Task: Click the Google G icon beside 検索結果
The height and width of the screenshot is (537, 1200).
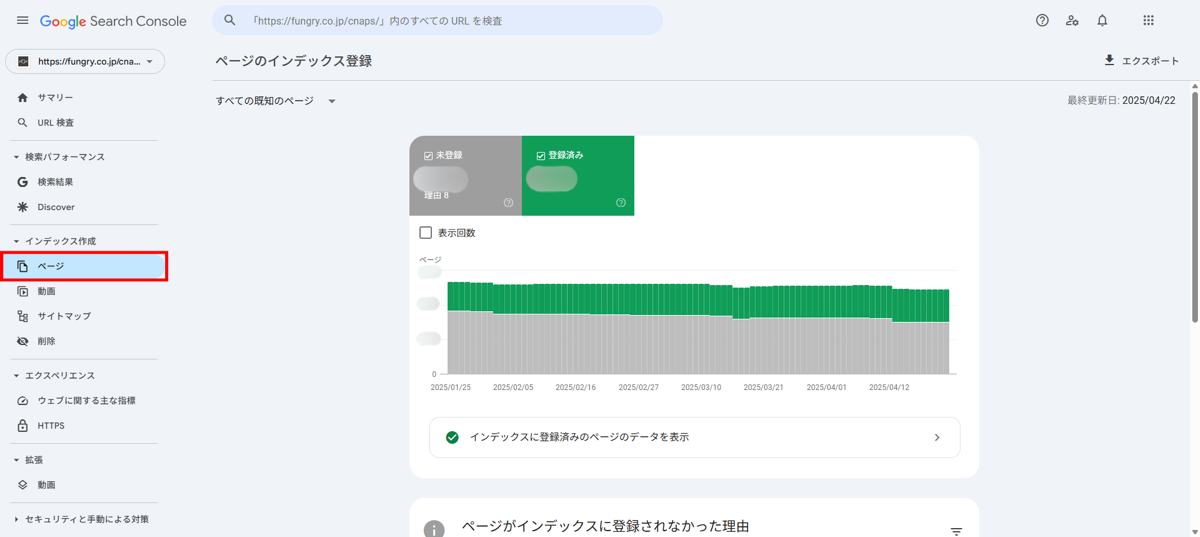Action: tap(23, 182)
